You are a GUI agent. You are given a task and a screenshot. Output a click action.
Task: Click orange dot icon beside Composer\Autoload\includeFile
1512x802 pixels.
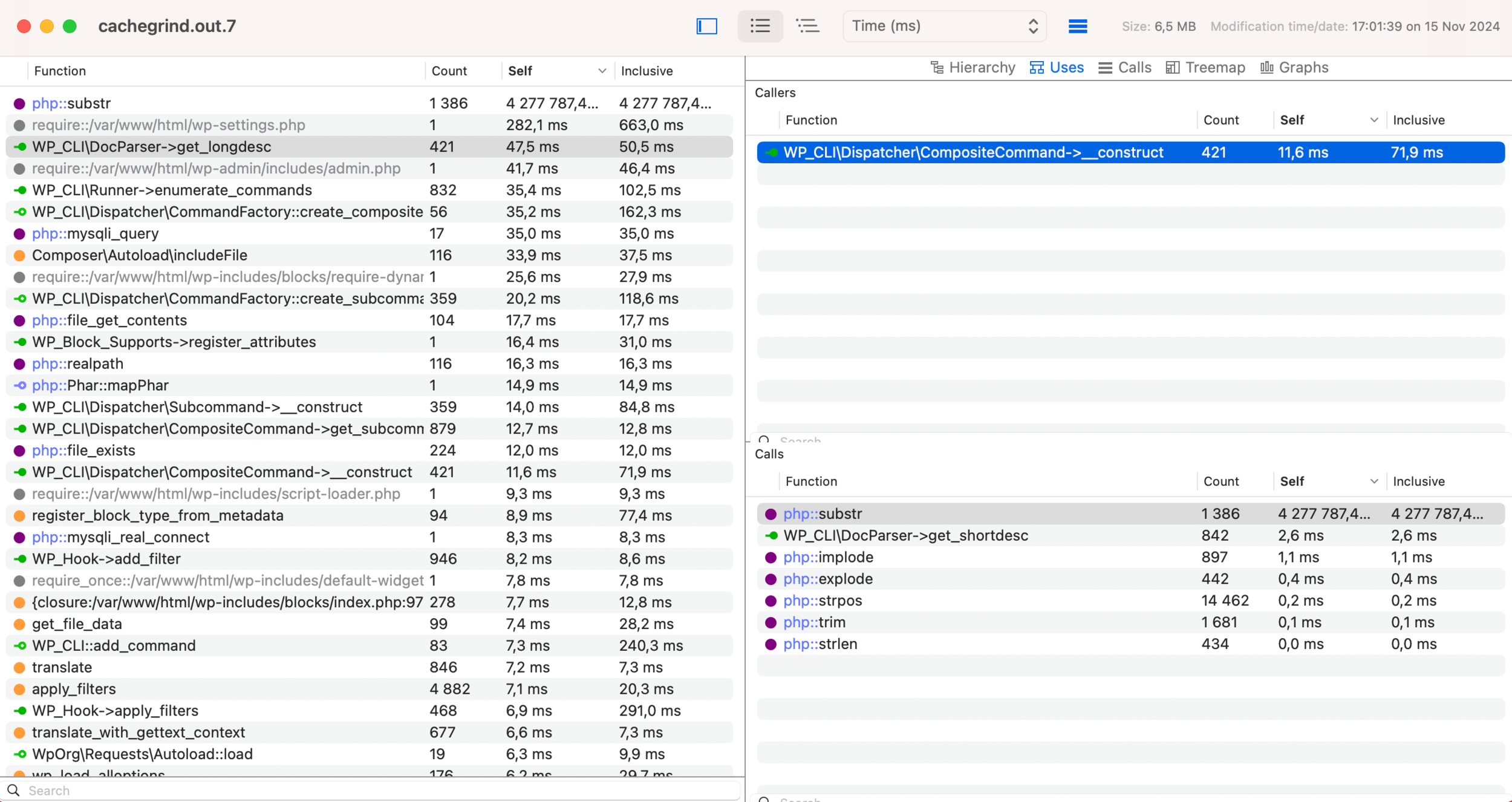tap(19, 255)
